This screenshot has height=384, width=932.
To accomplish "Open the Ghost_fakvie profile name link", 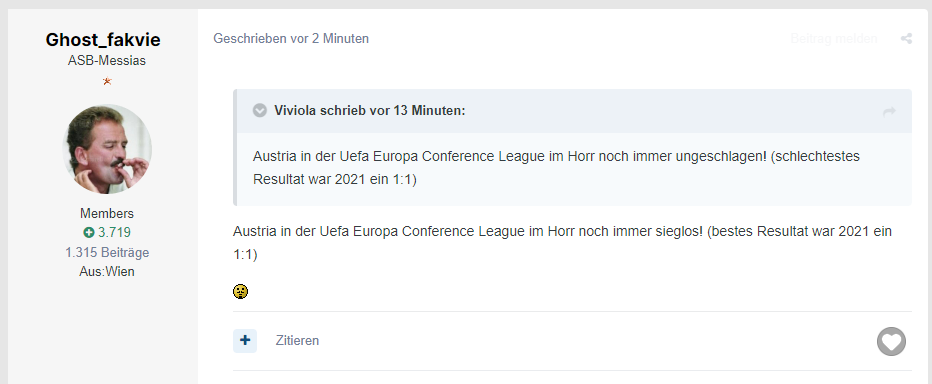I will pyautogui.click(x=103, y=40).
